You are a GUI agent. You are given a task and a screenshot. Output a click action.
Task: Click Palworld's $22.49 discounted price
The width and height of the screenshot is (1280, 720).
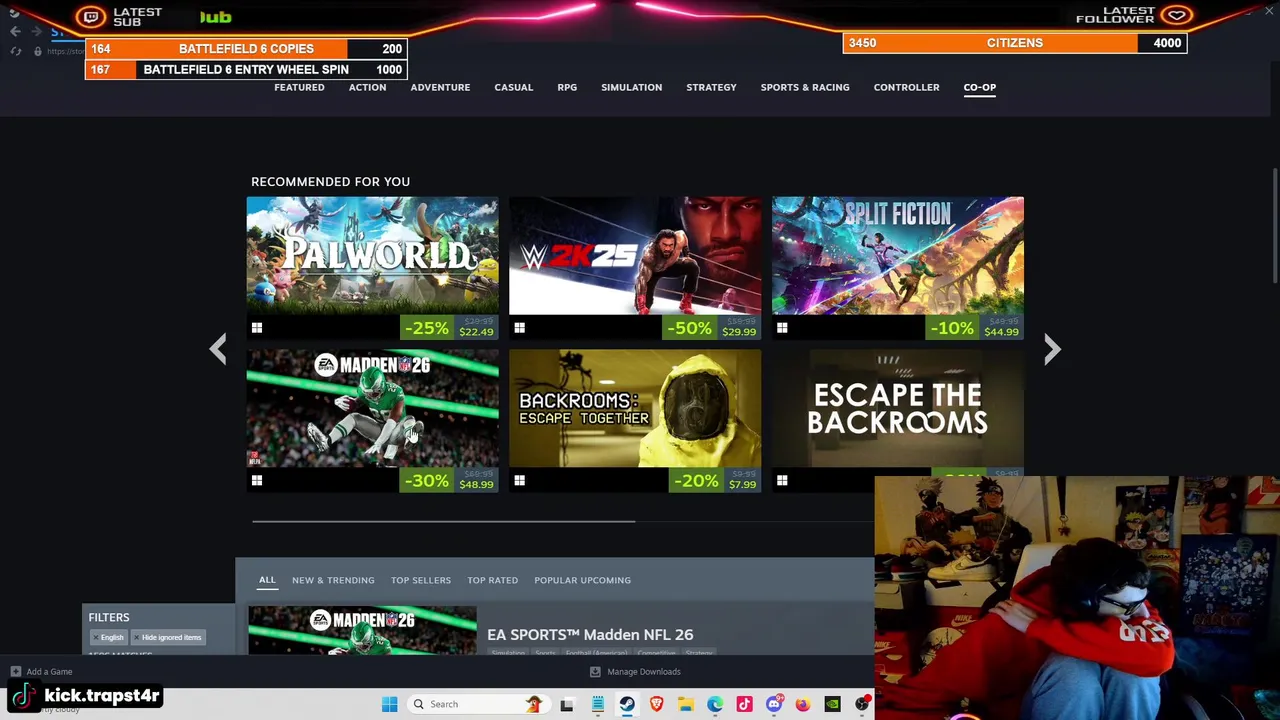pos(476,332)
